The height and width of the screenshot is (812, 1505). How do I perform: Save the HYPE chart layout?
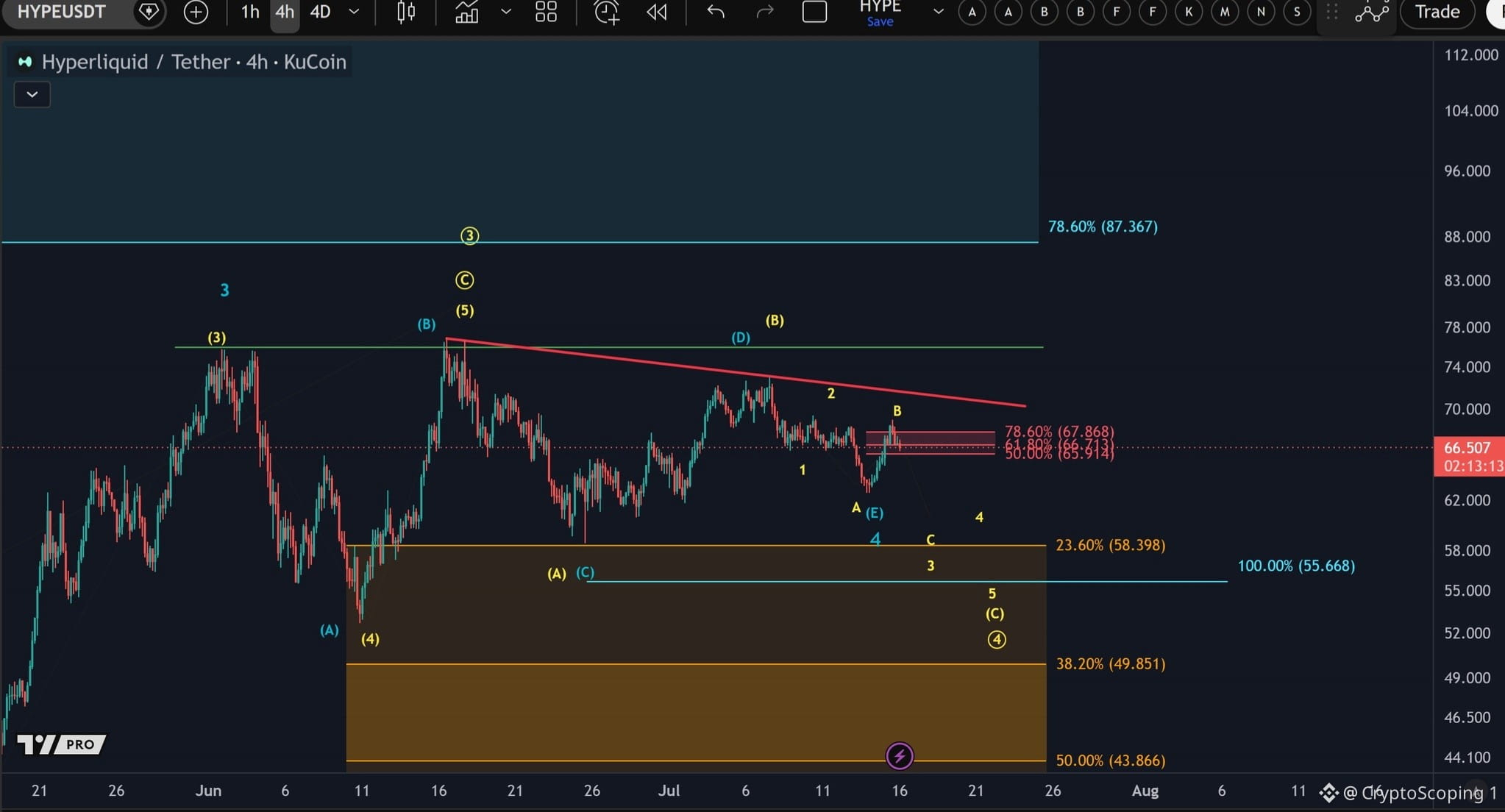880,22
